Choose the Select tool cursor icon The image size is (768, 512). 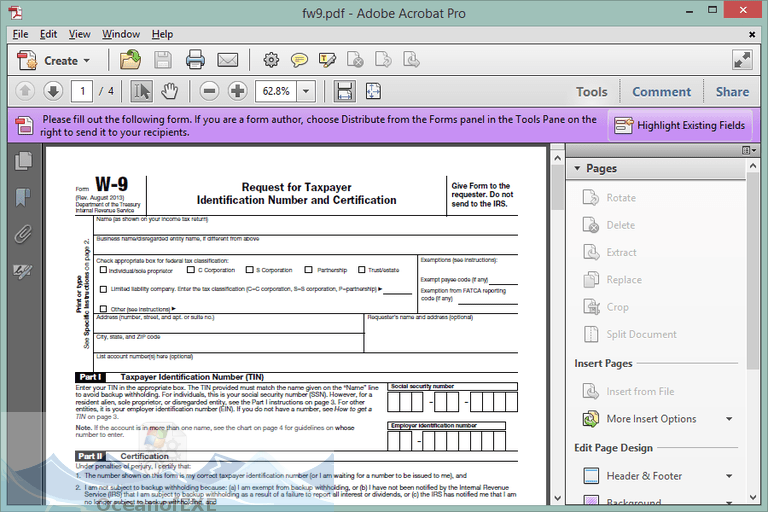pos(142,91)
